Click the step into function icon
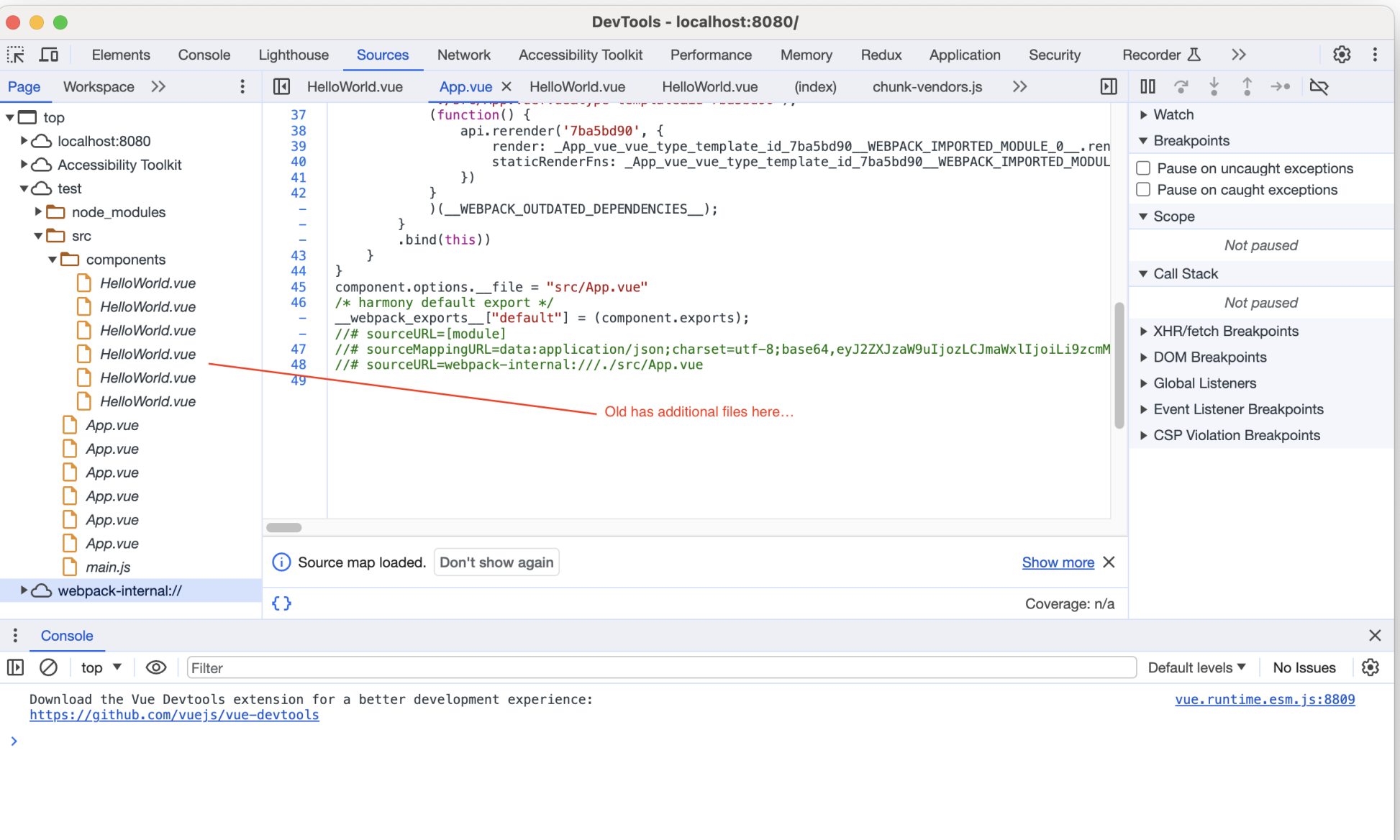The width and height of the screenshot is (1400, 840). pyautogui.click(x=1214, y=86)
